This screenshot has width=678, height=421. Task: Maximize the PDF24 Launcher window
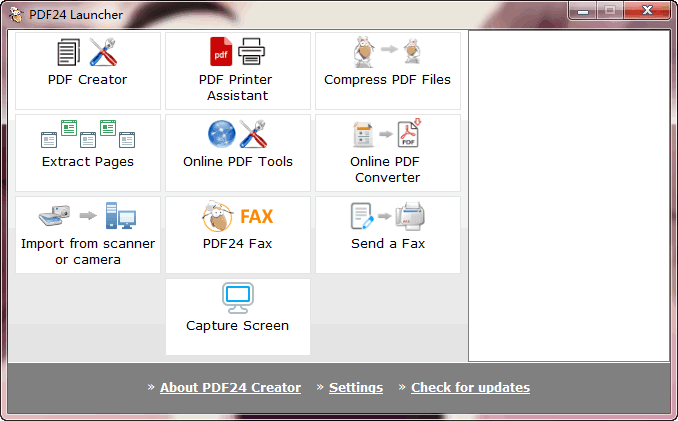tap(609, 10)
